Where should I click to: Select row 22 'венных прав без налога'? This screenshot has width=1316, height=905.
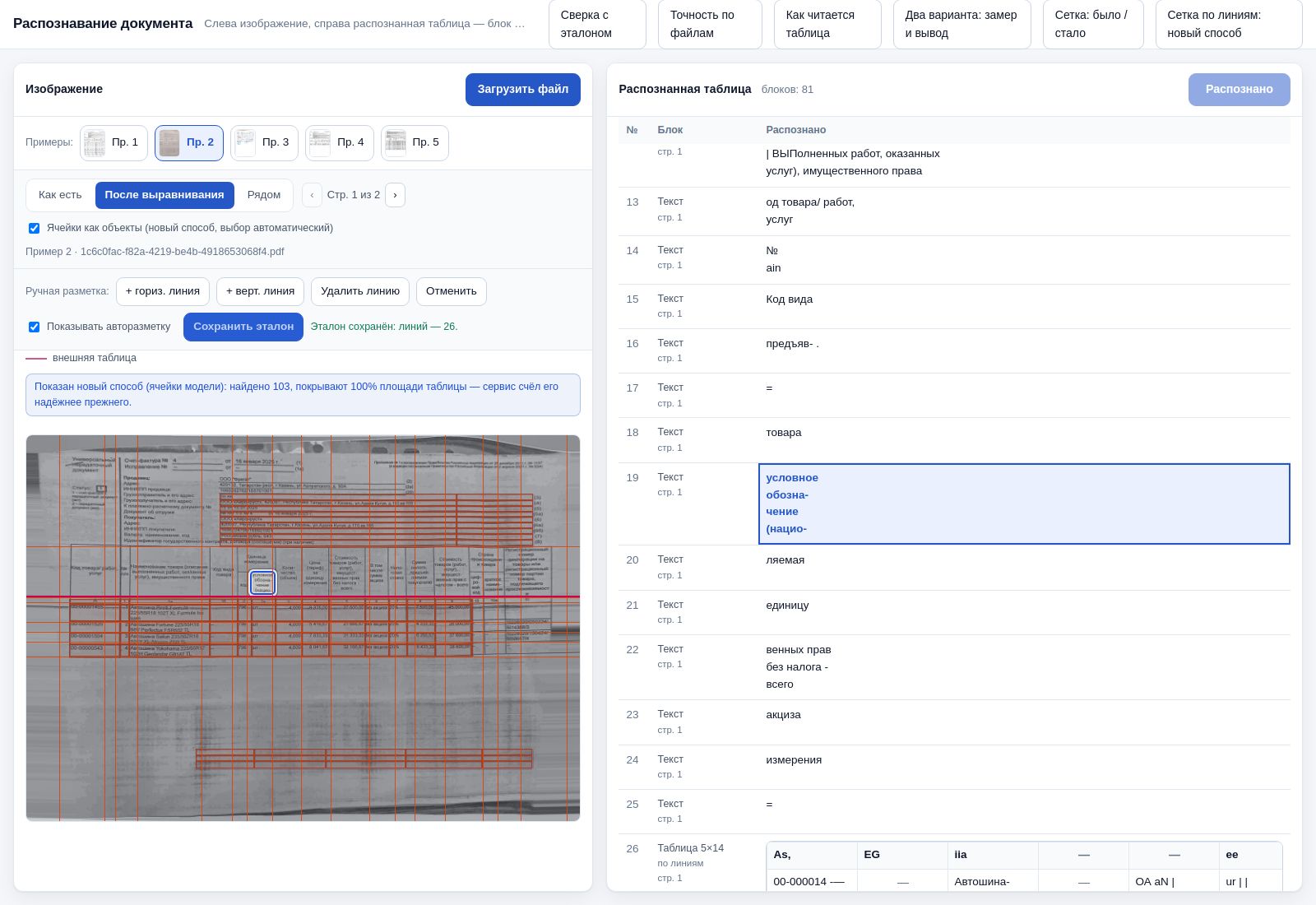[x=954, y=667]
